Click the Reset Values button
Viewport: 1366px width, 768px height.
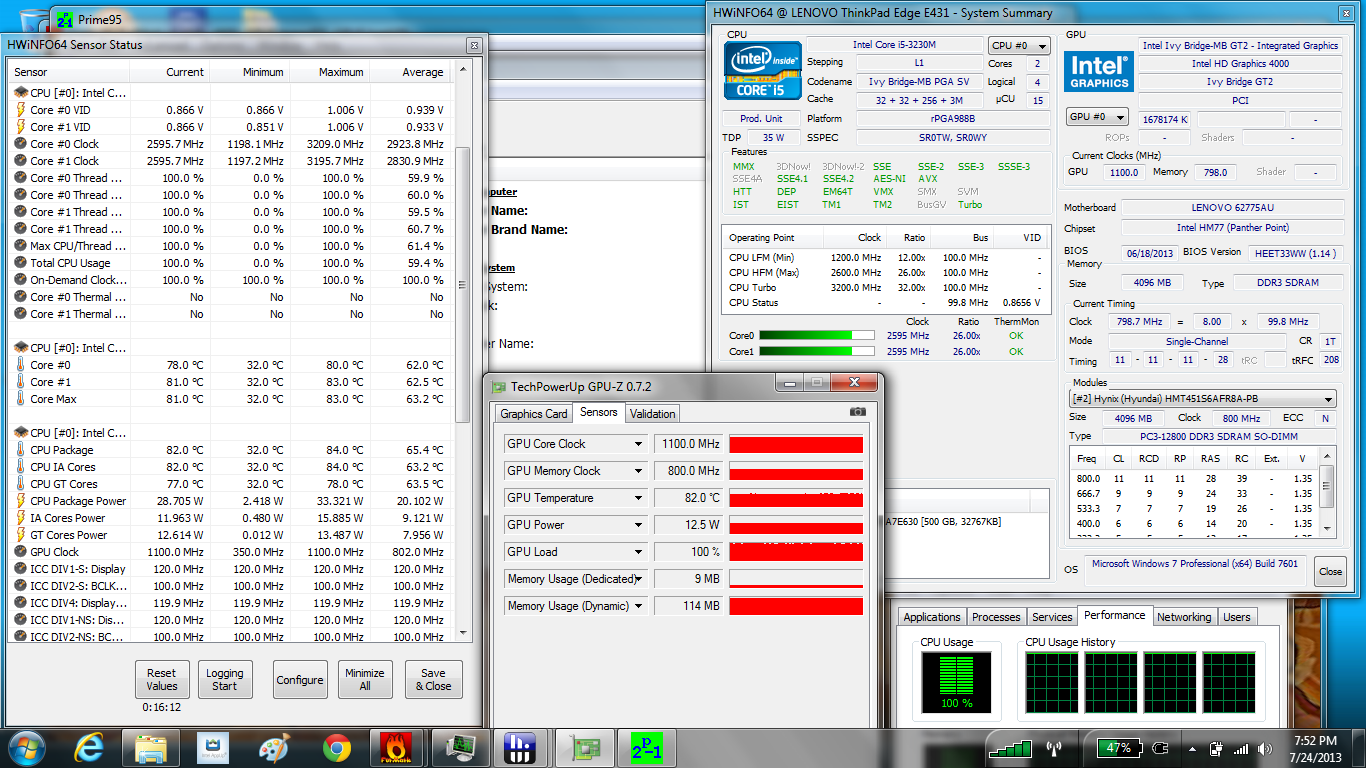161,680
